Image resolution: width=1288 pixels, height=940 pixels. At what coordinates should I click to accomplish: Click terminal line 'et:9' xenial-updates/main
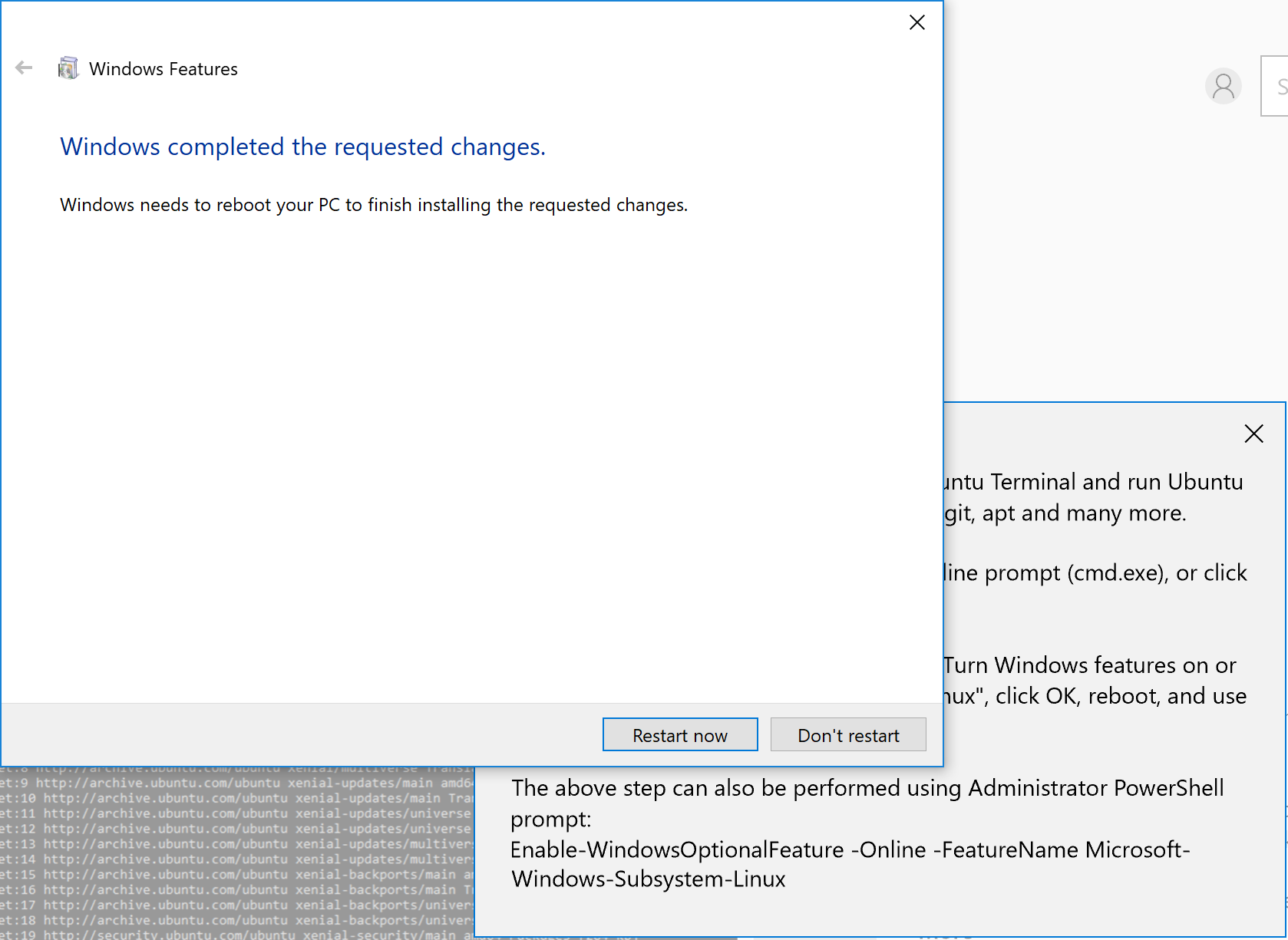tap(237, 783)
